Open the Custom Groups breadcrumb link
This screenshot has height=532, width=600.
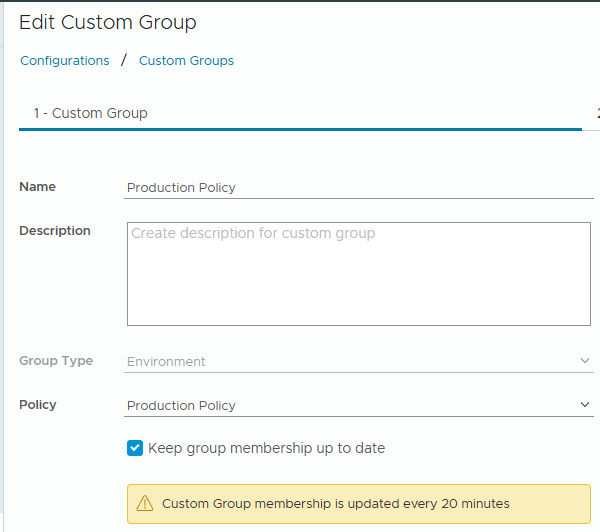(186, 61)
